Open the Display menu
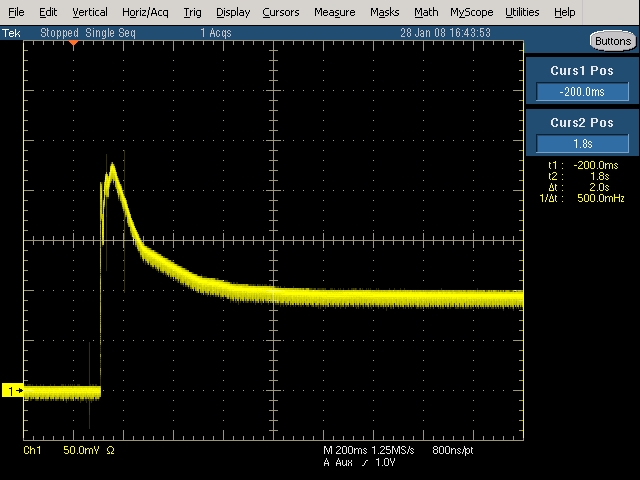This screenshot has width=640, height=480. tap(233, 12)
